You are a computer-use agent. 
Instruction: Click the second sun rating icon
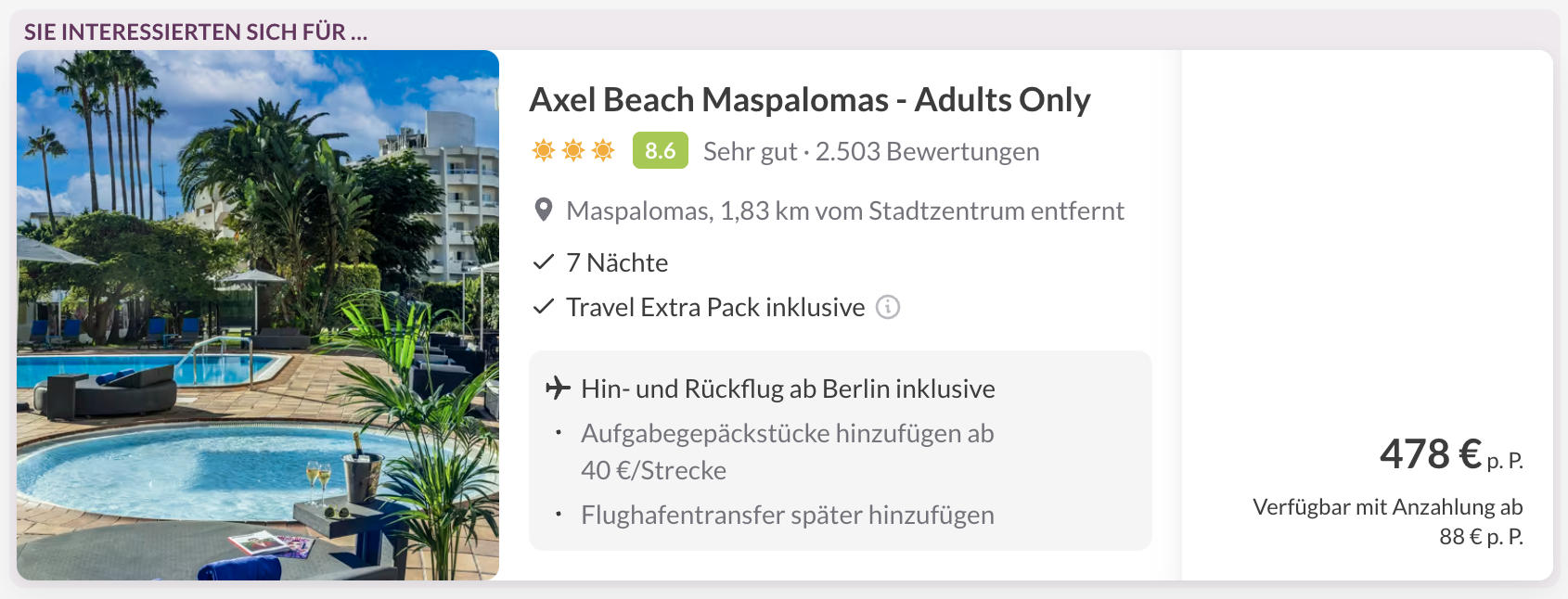573,150
